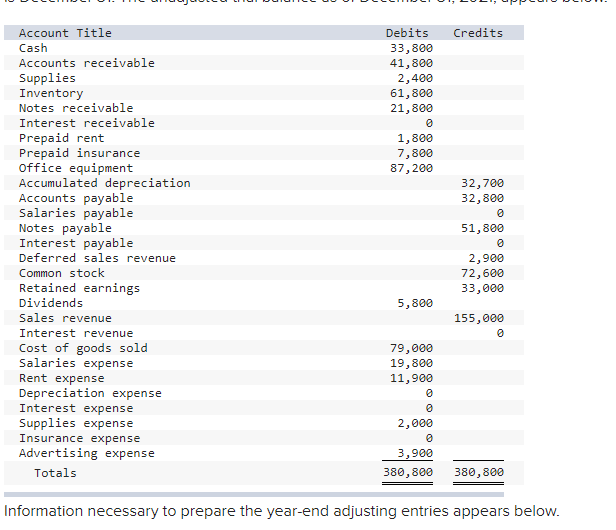Select the 'Supplies' account label
Screen dimensions: 616x530
pyautogui.click(x=47, y=78)
